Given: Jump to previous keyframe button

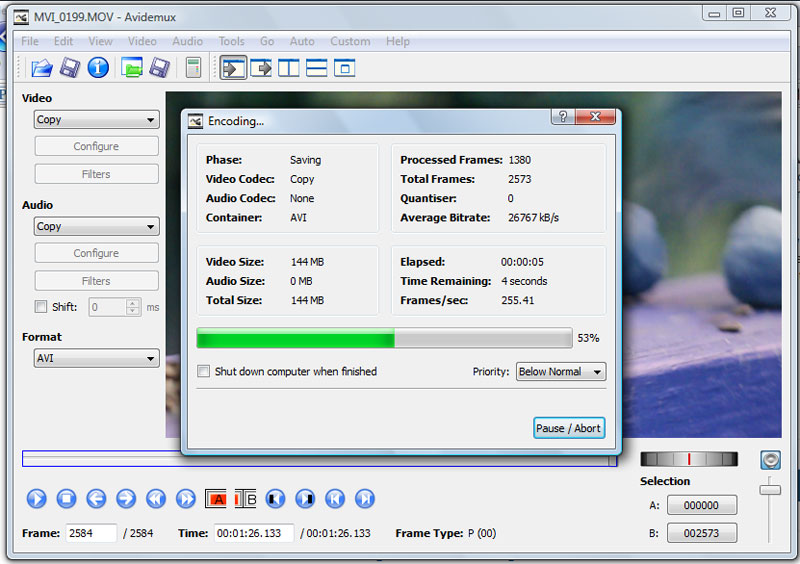Looking at the screenshot, I should pos(156,498).
